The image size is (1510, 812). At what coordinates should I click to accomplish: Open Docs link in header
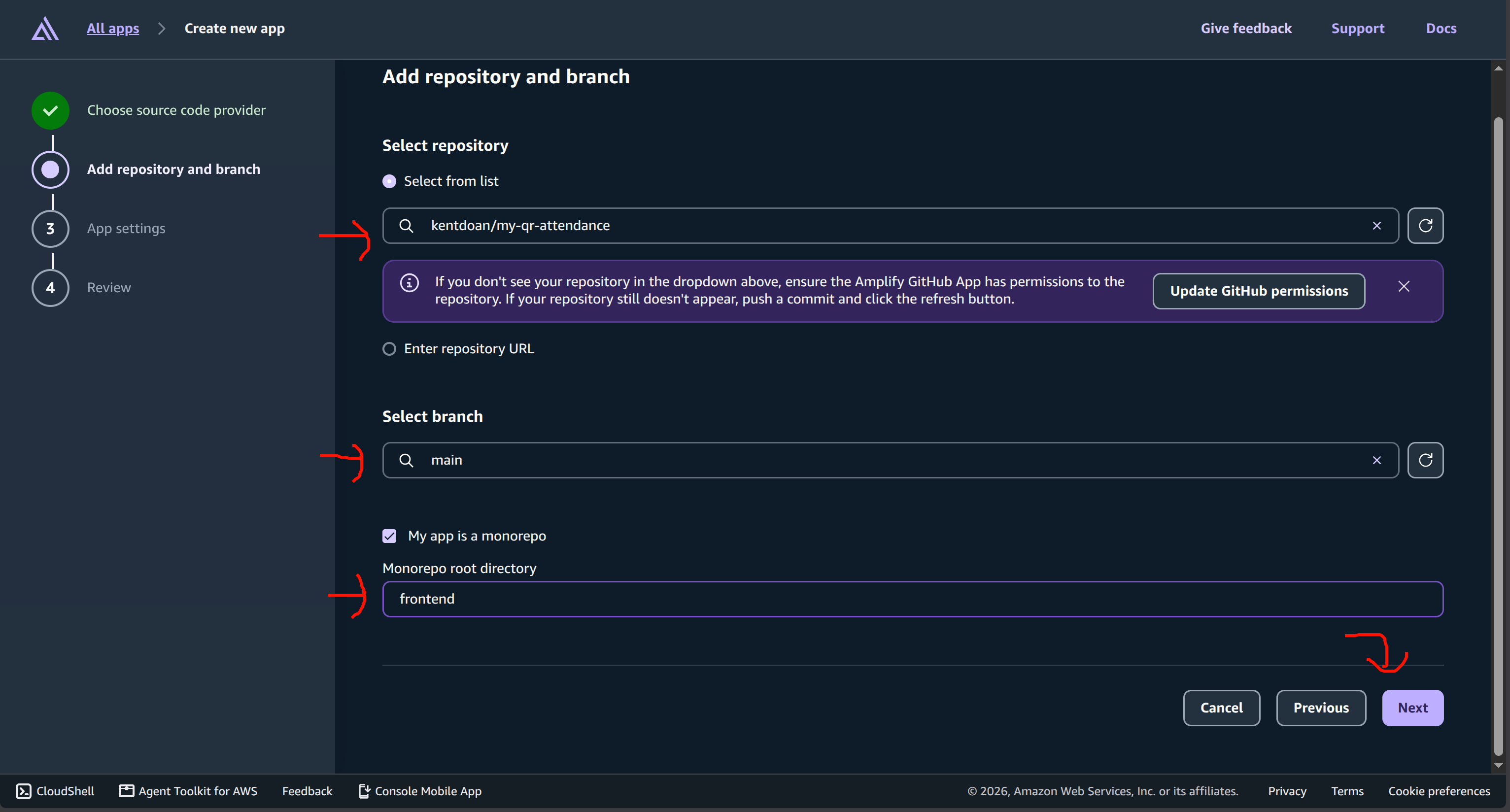tap(1441, 28)
